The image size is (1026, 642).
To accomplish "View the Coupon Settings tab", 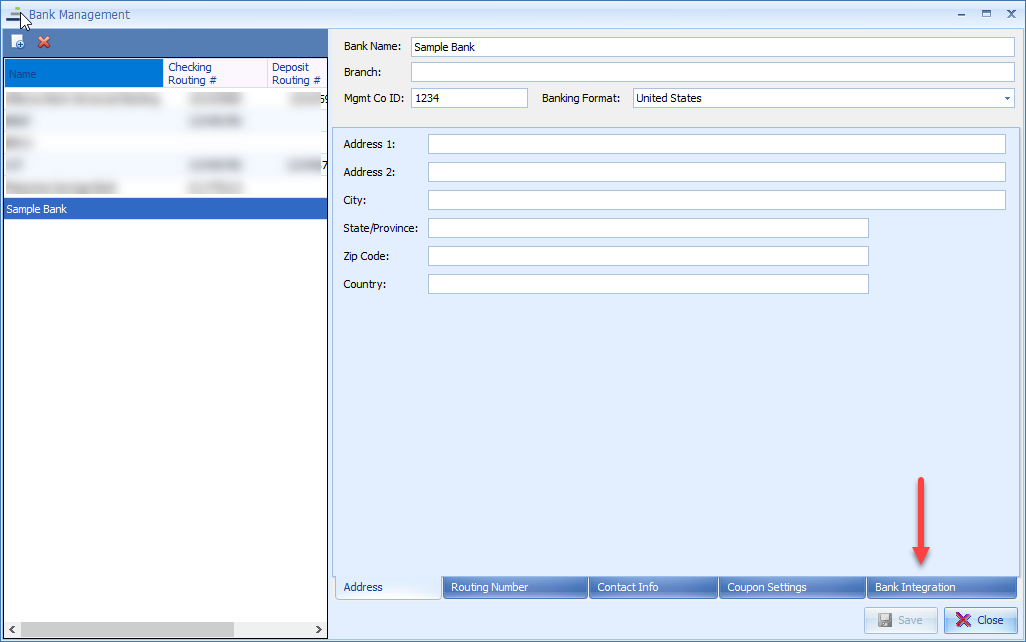I will click(x=791, y=587).
